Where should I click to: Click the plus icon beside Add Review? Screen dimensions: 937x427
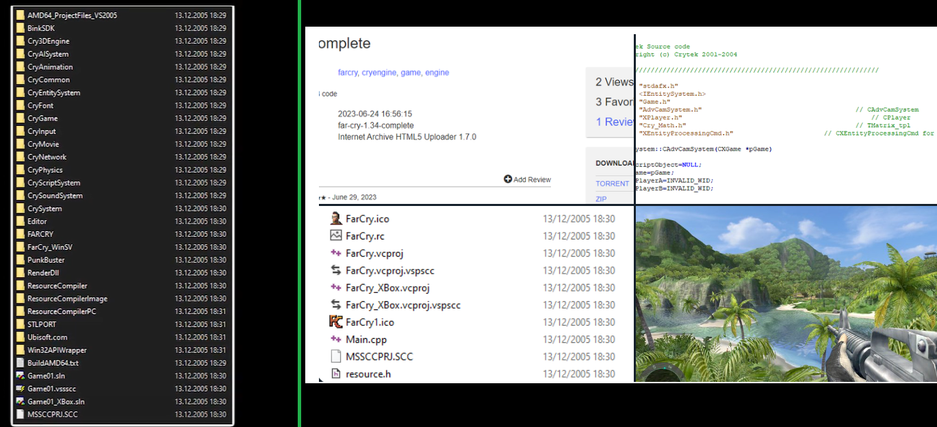(507, 179)
